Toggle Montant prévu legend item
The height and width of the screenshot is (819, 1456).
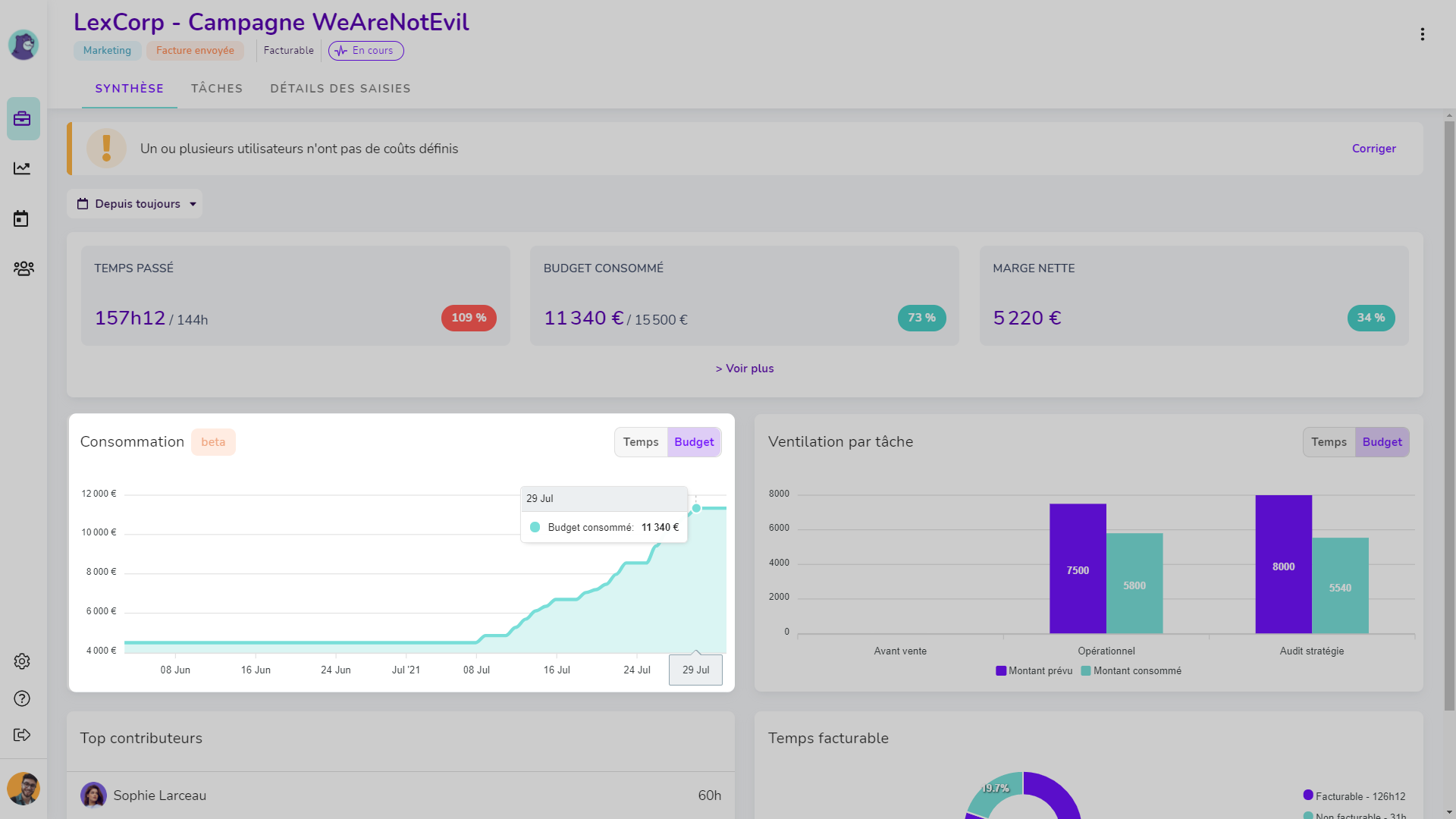click(x=1034, y=671)
